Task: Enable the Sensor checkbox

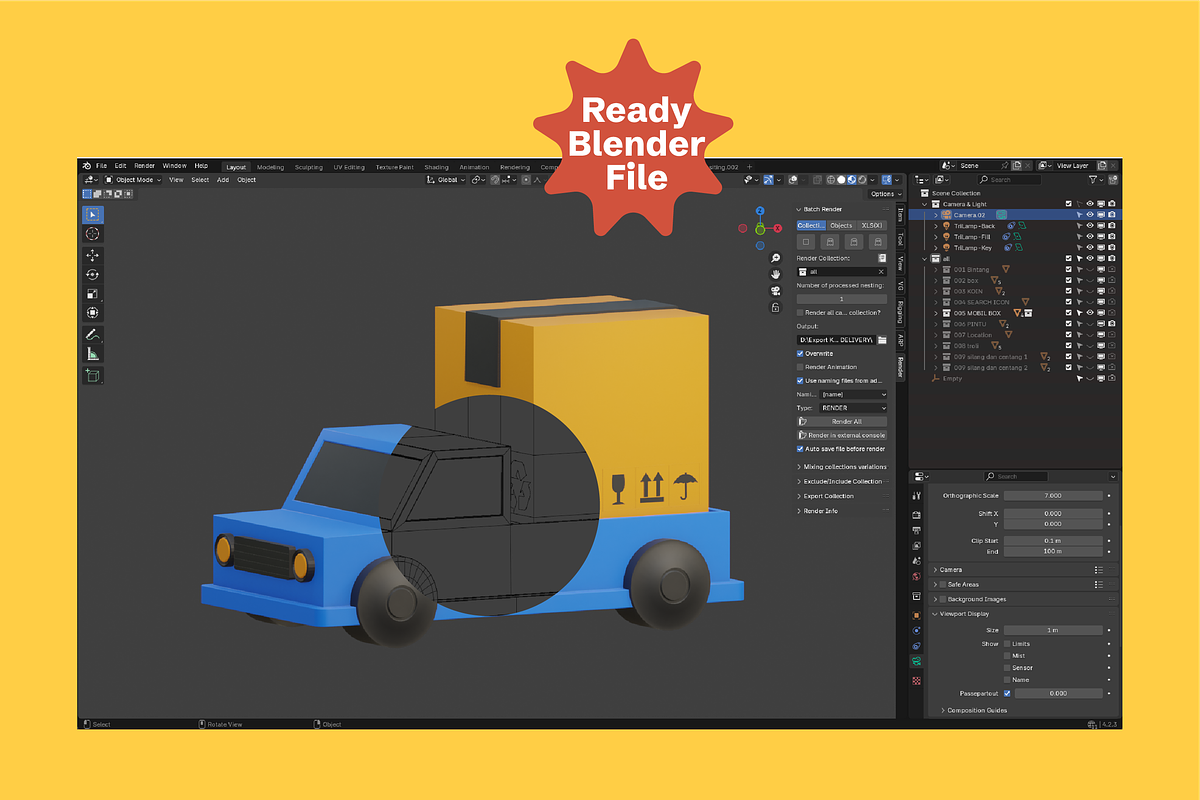Action: point(1007,668)
